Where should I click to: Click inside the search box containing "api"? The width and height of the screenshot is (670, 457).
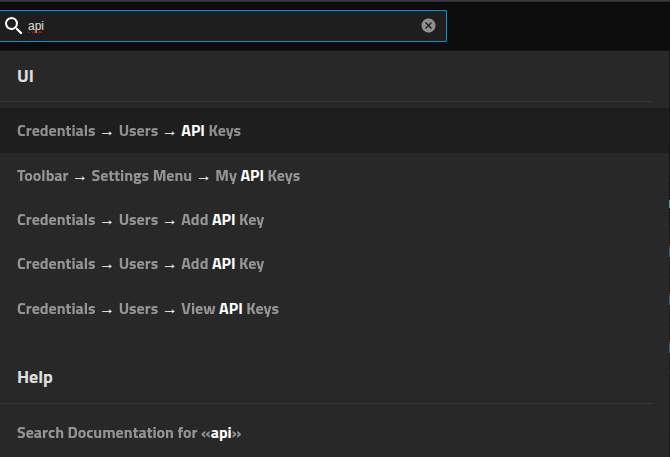click(220, 26)
